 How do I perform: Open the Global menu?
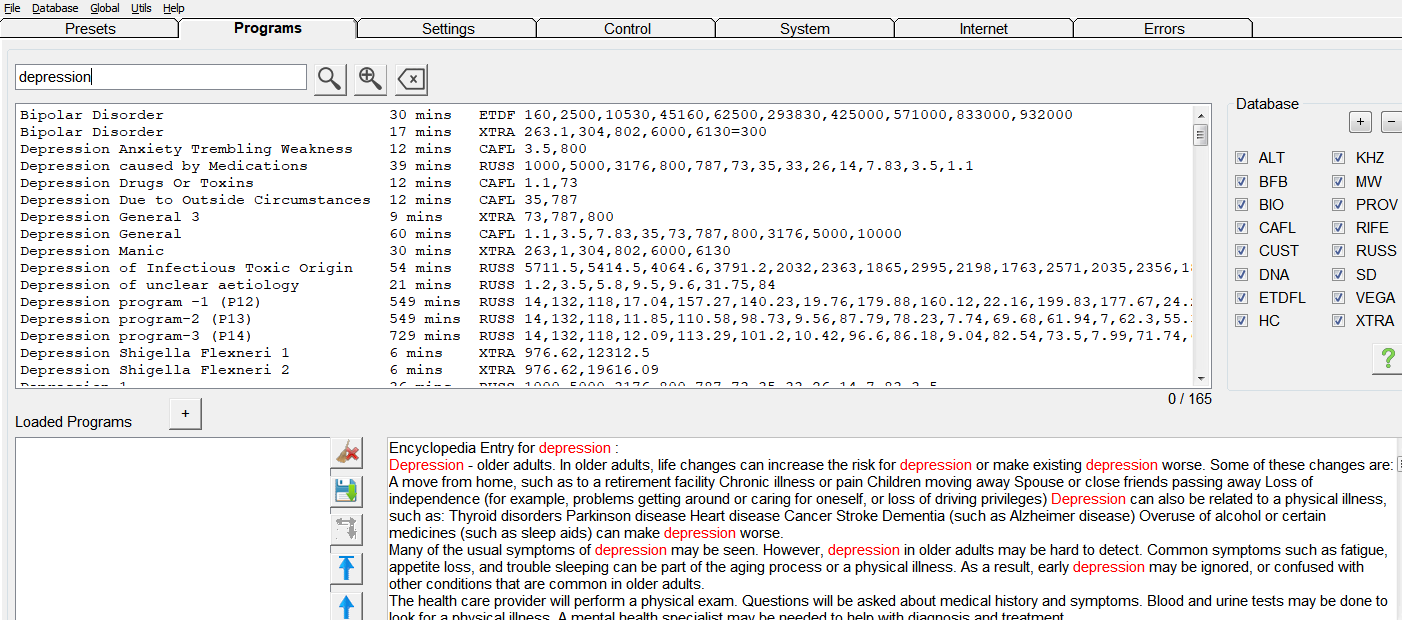[105, 8]
